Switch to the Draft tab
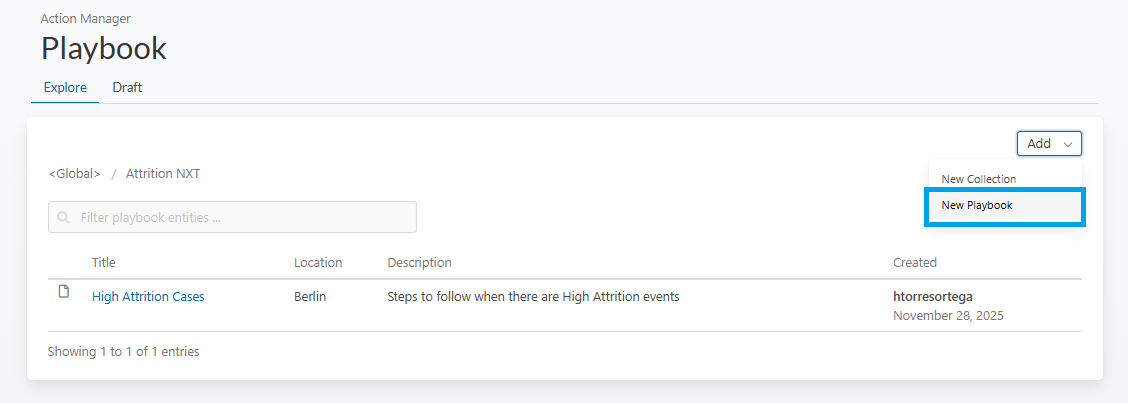 click(x=127, y=87)
